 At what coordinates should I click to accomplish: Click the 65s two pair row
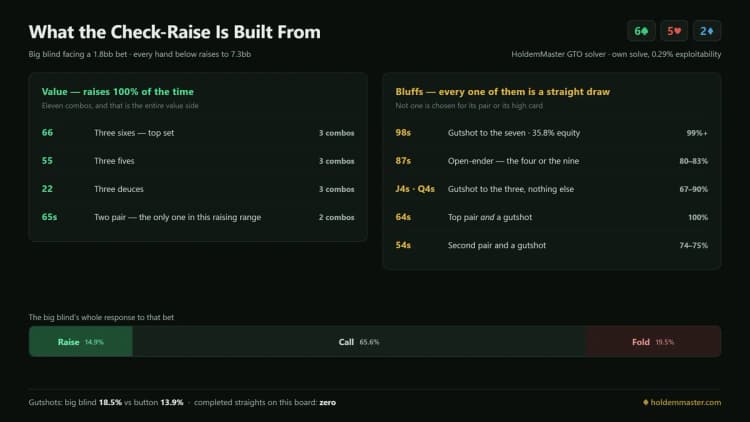click(x=198, y=217)
